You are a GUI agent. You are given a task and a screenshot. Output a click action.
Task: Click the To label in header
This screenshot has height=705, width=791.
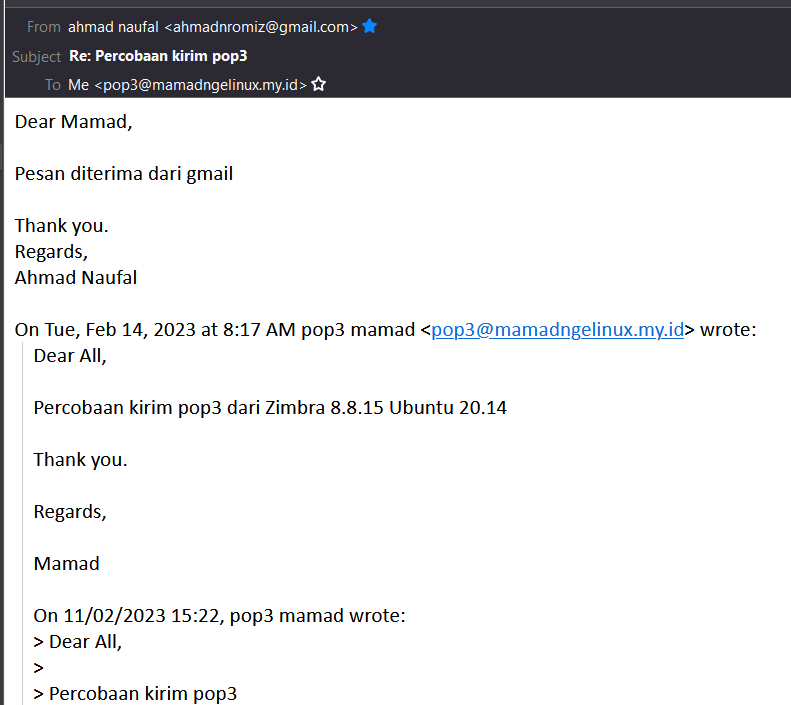coord(52,85)
